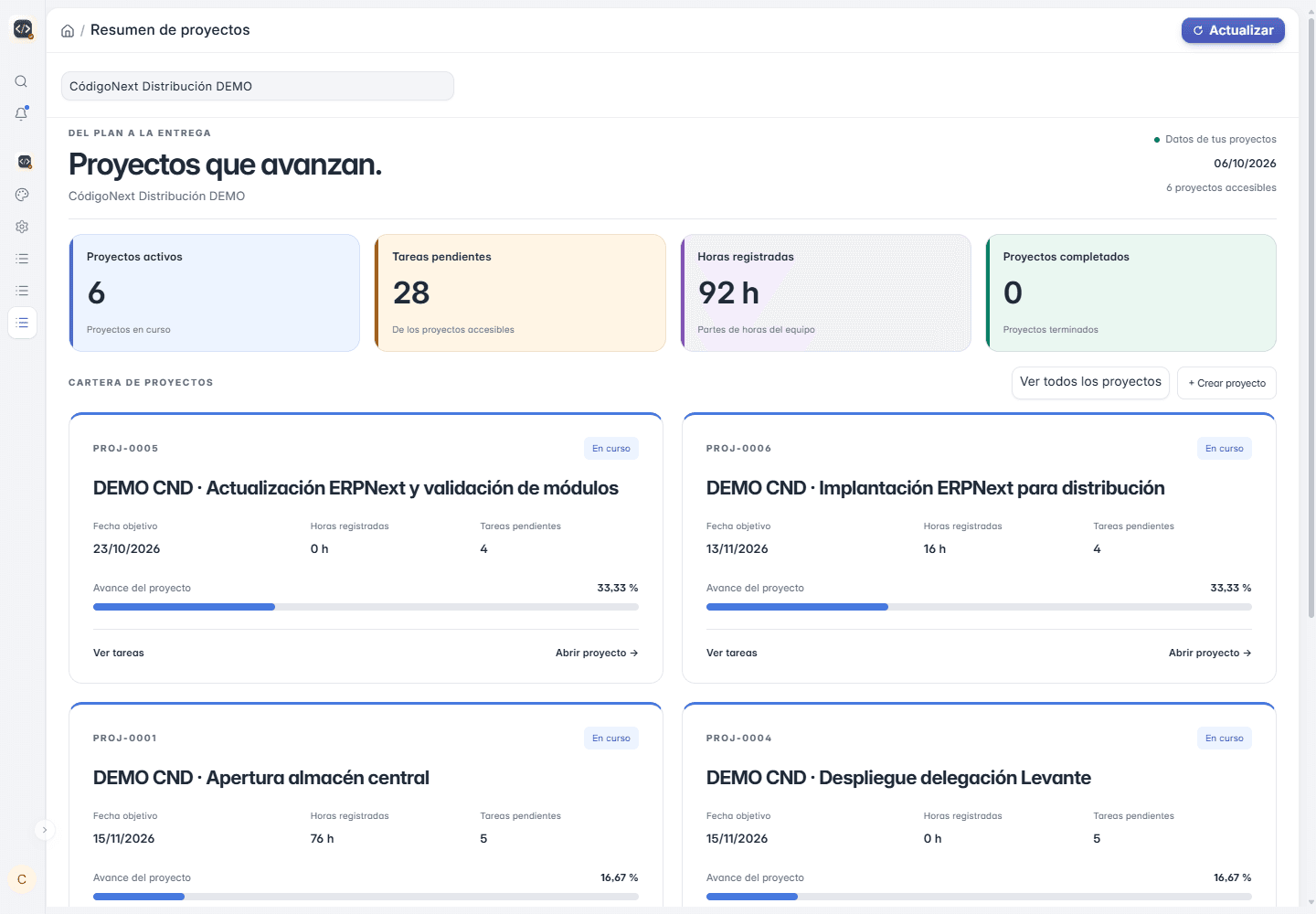1316x914 pixels.
Task: Click the Resumen de proyectos breadcrumb text
Action: pos(170,30)
